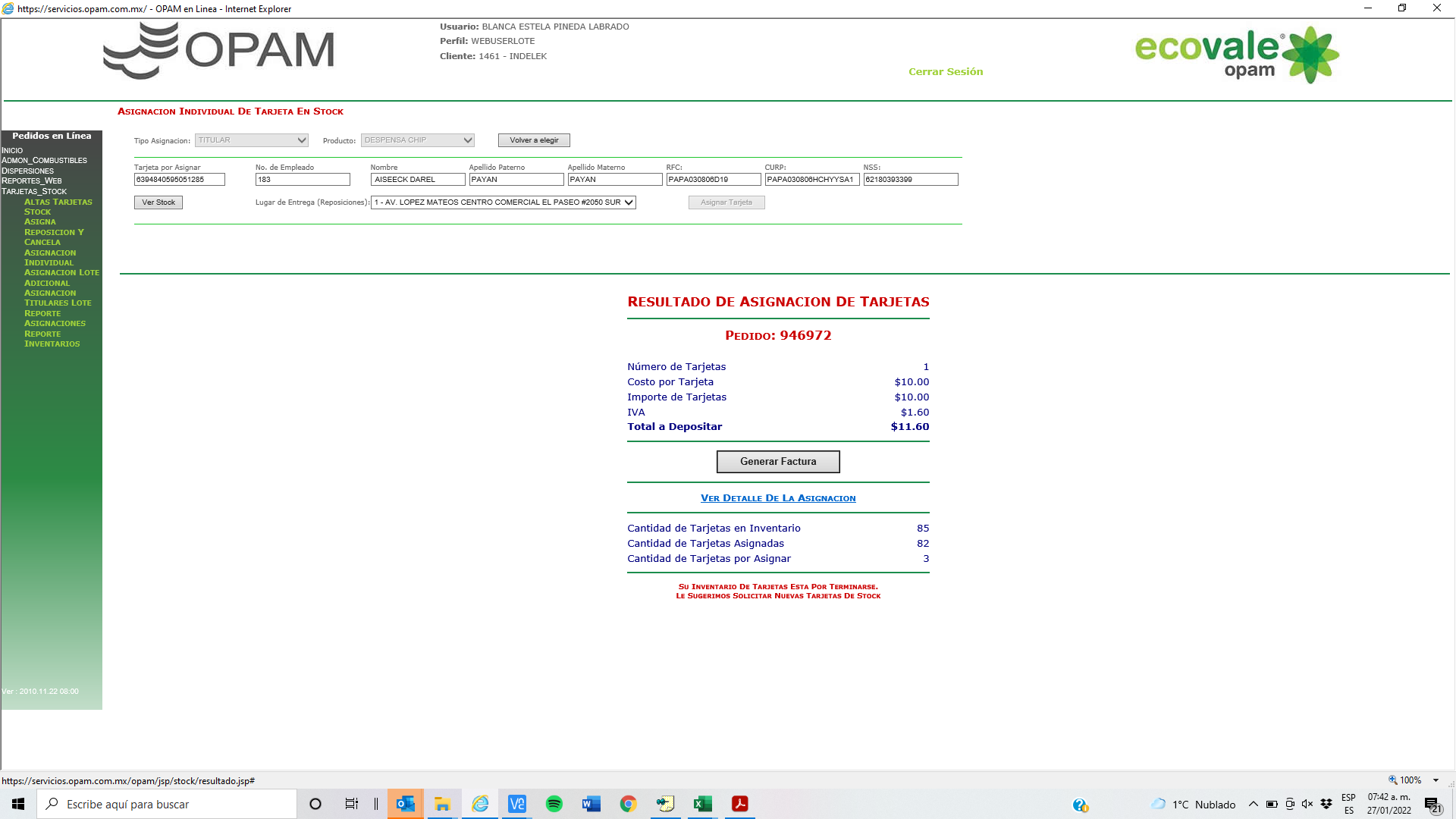Viewport: 1456px width, 819px height.
Task: Select Asigna Reposicion y Cancela submenu
Action: point(54,232)
